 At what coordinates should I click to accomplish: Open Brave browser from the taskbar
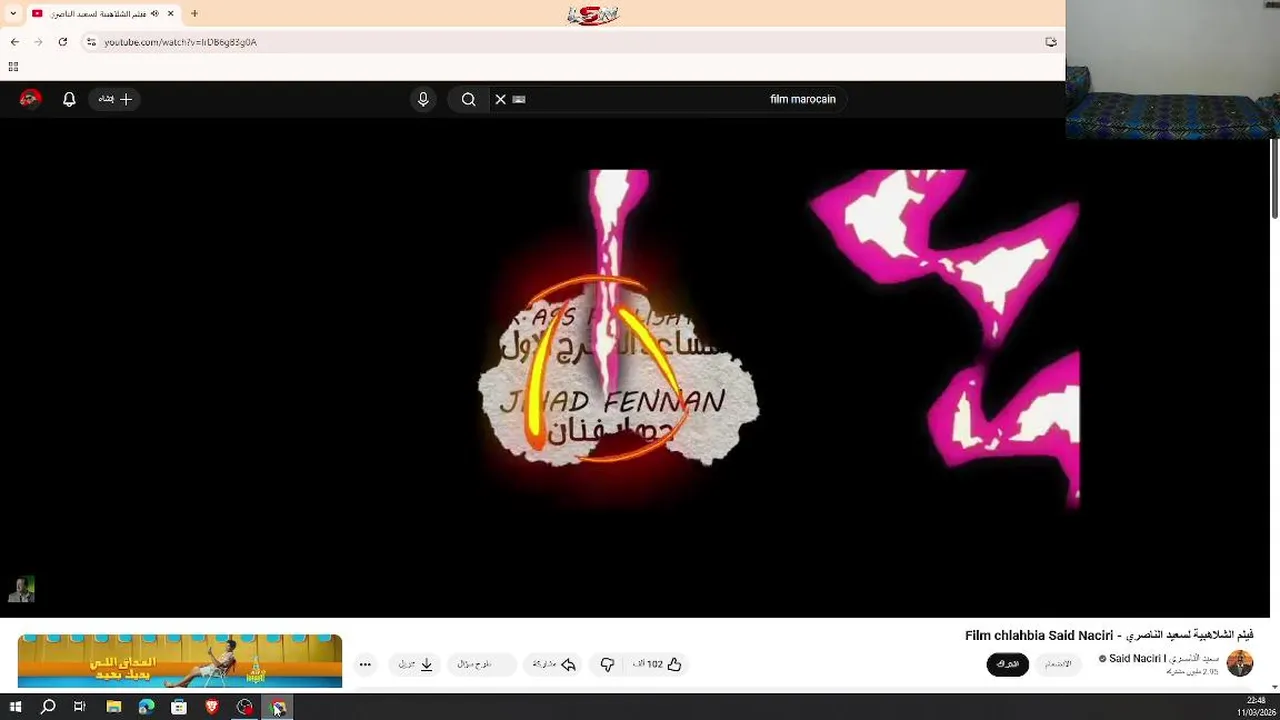(212, 707)
